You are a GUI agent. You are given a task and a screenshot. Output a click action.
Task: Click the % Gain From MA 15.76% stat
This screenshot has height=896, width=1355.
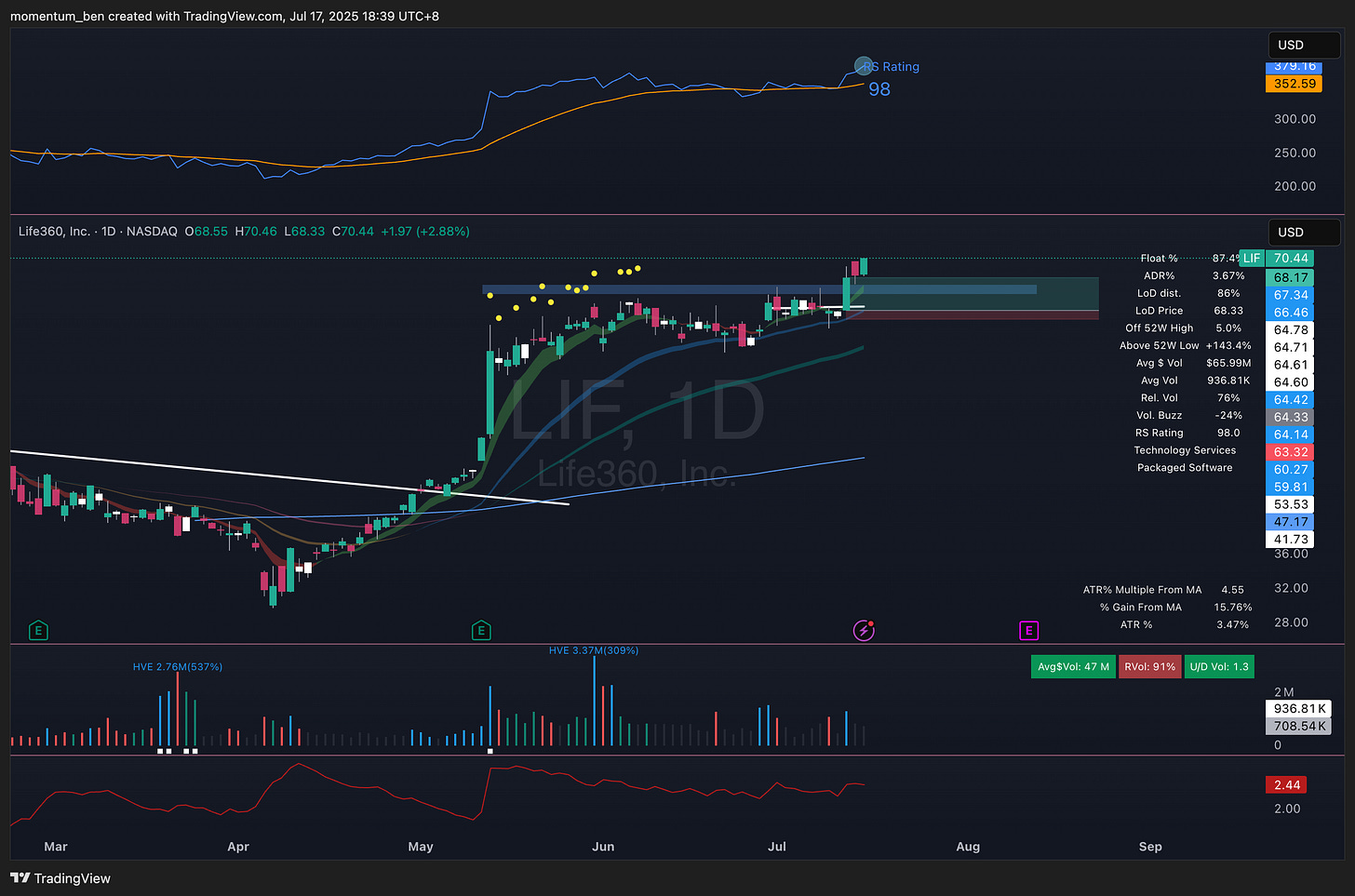tap(1176, 608)
